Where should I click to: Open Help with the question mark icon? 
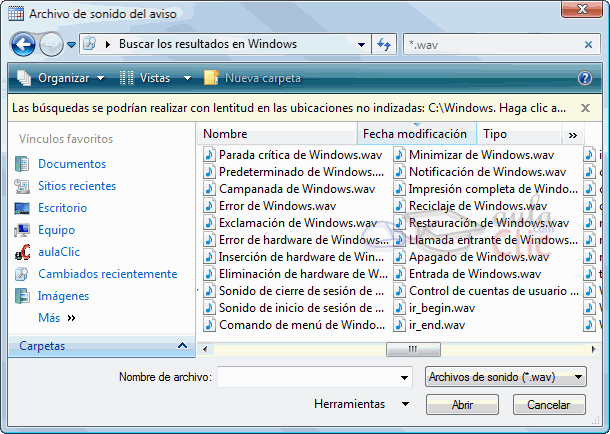[x=585, y=78]
